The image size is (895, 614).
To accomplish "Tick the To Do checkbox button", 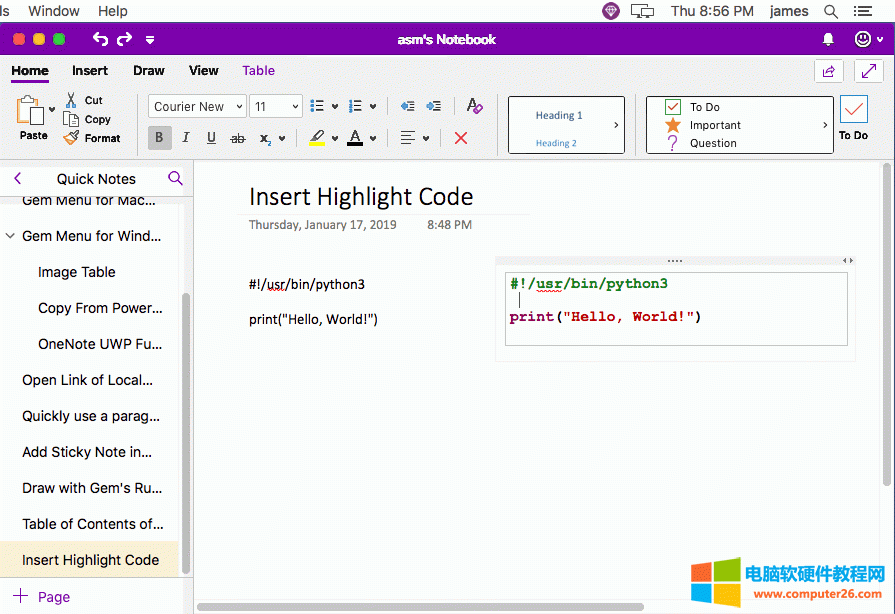I will click(853, 112).
